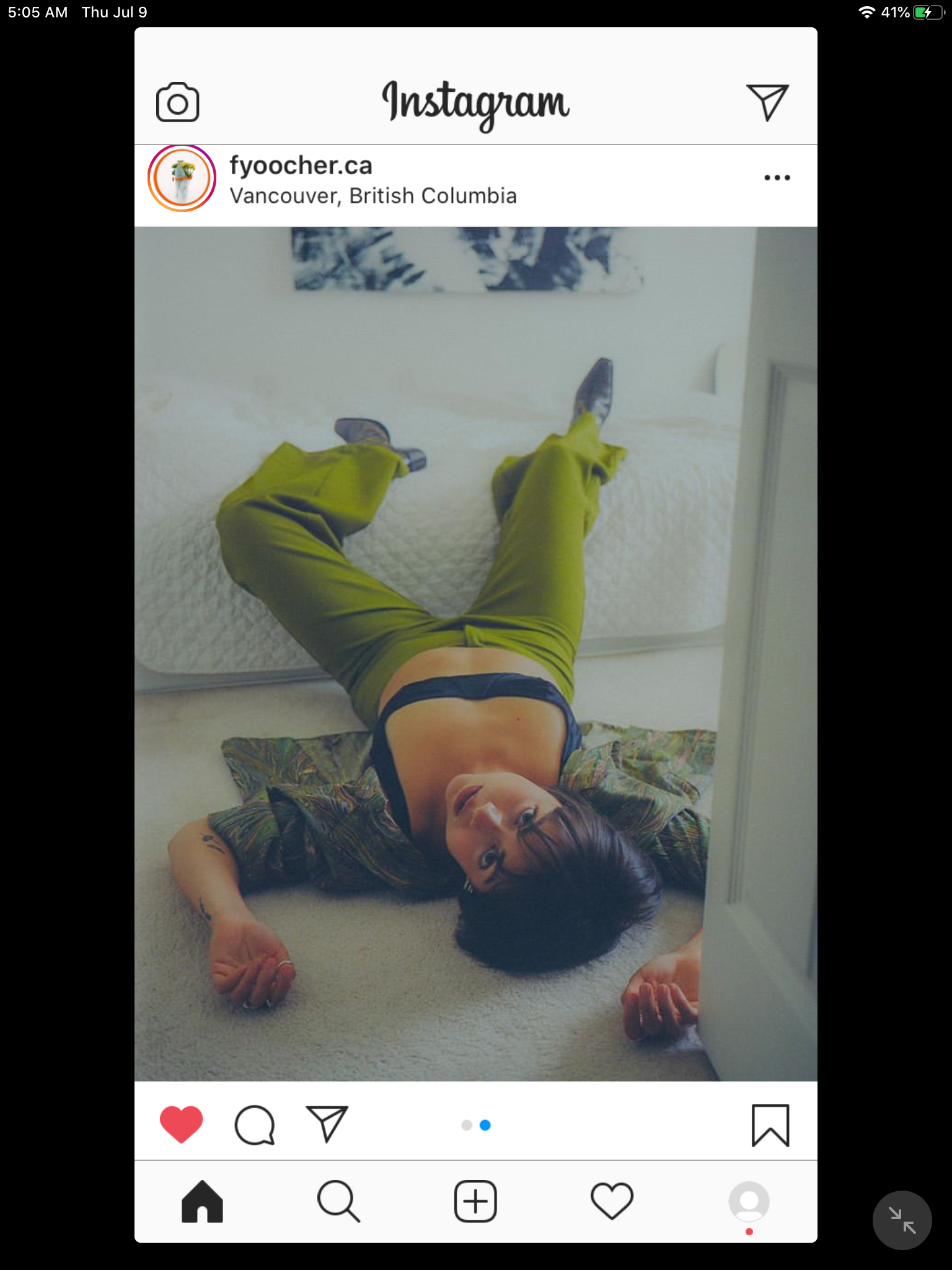Create new post with plus icon

coord(475,1201)
